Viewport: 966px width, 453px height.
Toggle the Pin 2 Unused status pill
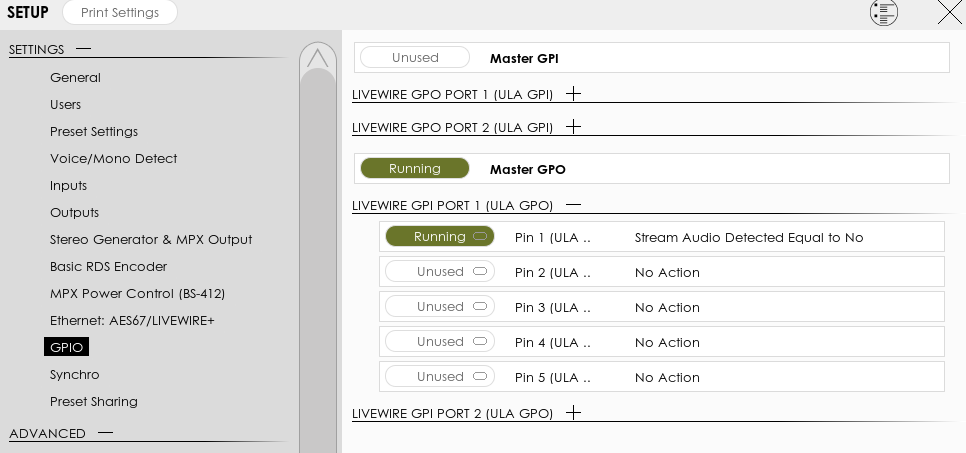click(x=440, y=272)
